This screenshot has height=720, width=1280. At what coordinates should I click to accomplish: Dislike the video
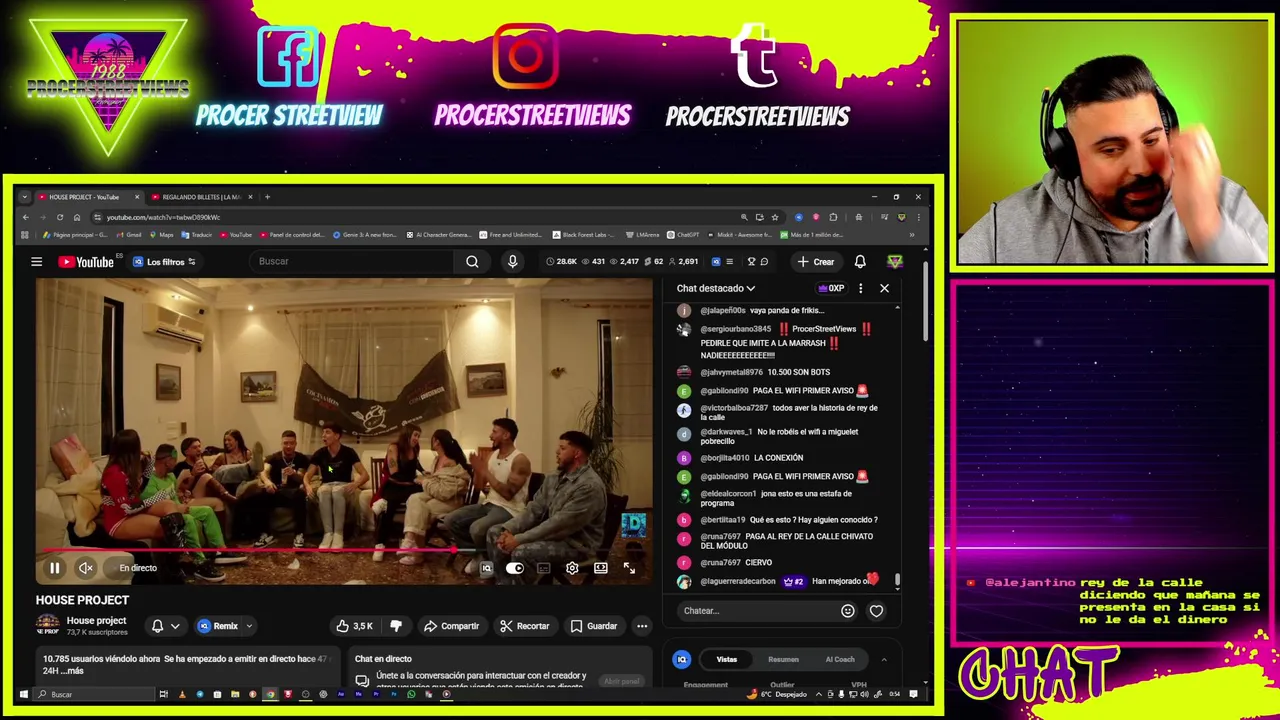click(396, 626)
